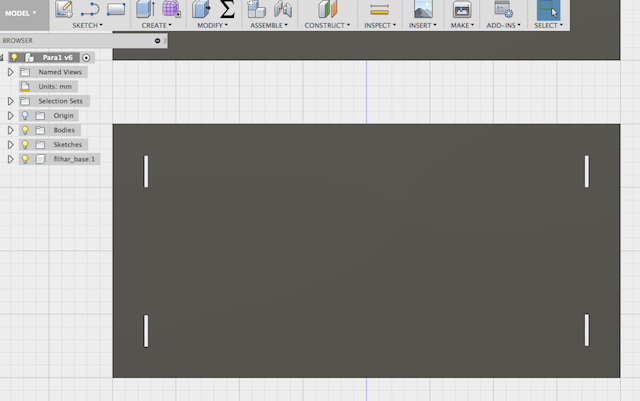Click the Create Sketch icon
Screen dimensions: 640x401
coord(64,9)
